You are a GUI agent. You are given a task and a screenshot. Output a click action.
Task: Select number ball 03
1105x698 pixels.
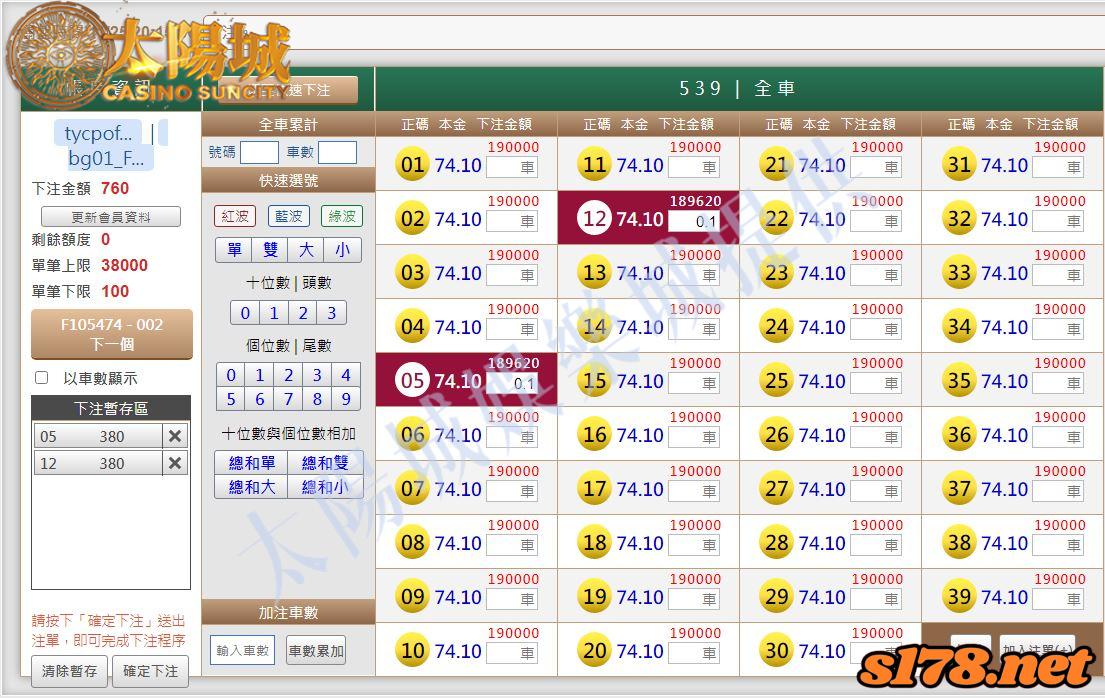point(412,273)
